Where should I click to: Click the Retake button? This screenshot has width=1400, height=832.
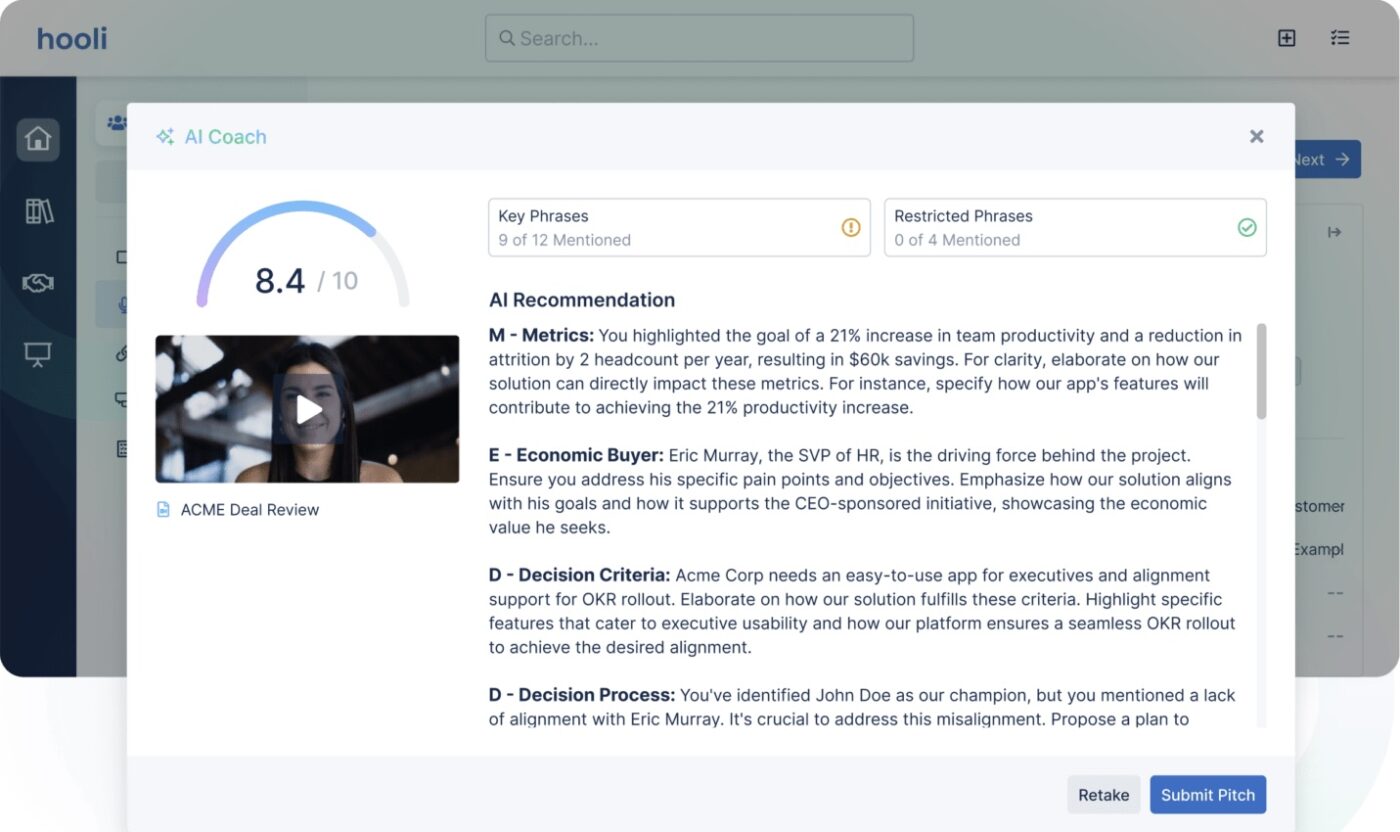1103,795
